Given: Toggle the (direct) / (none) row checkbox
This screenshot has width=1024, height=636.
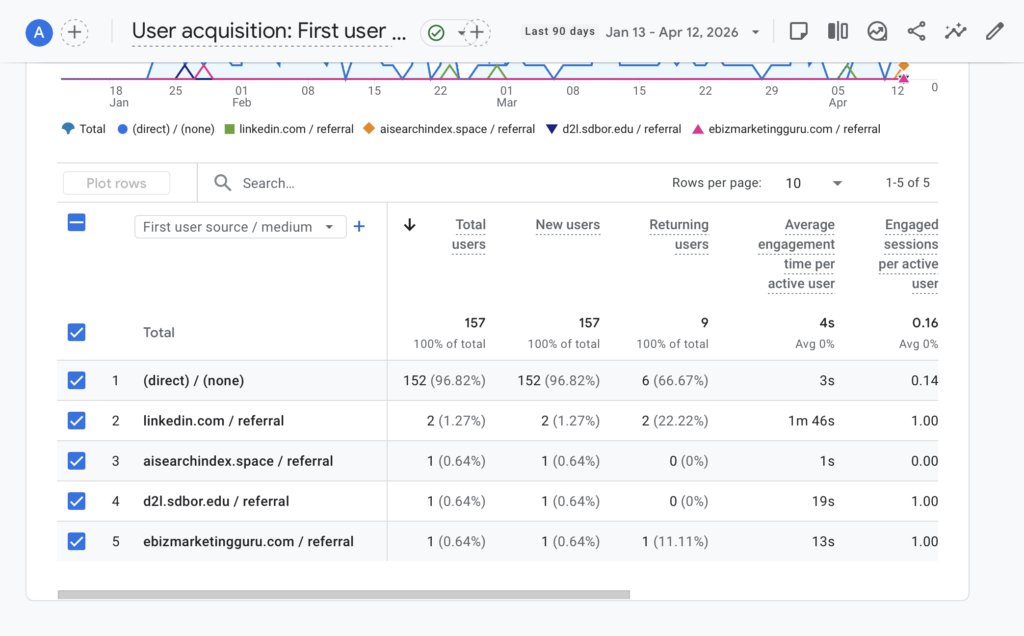Looking at the screenshot, I should [77, 381].
